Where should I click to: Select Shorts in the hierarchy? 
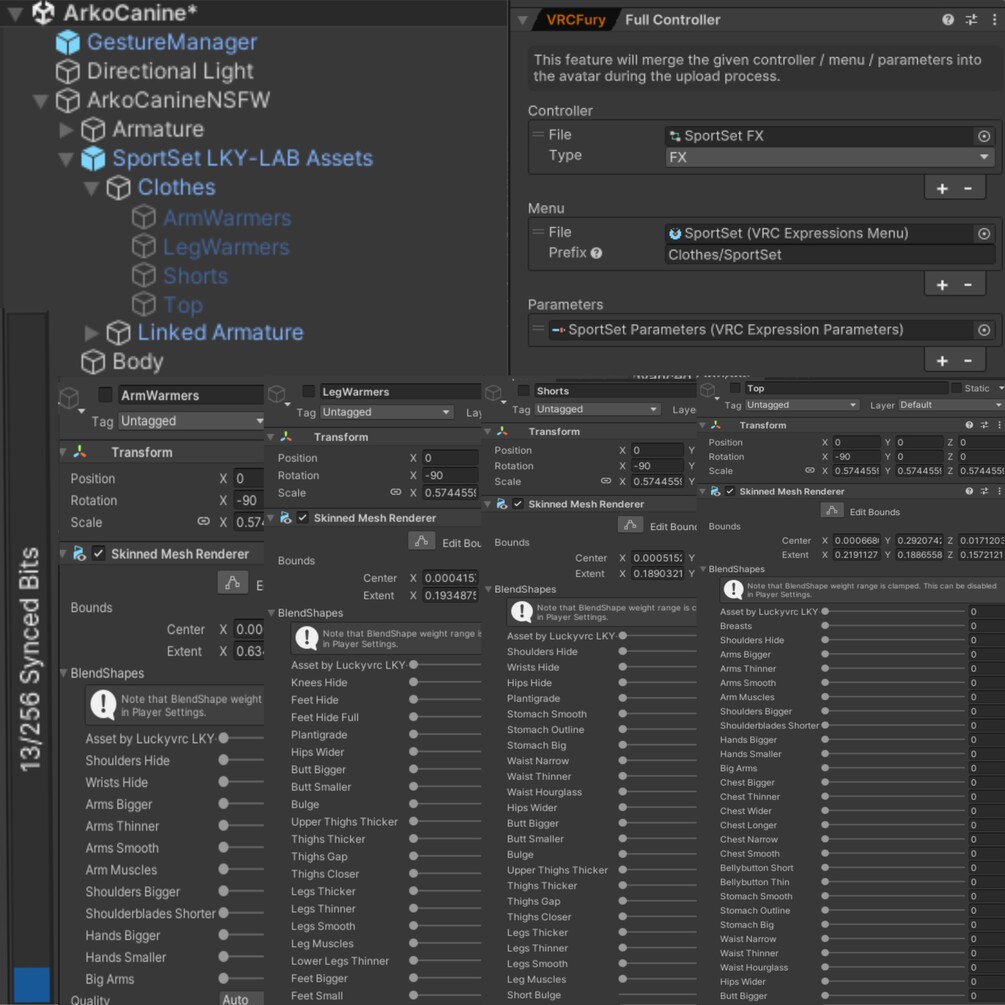(x=195, y=276)
